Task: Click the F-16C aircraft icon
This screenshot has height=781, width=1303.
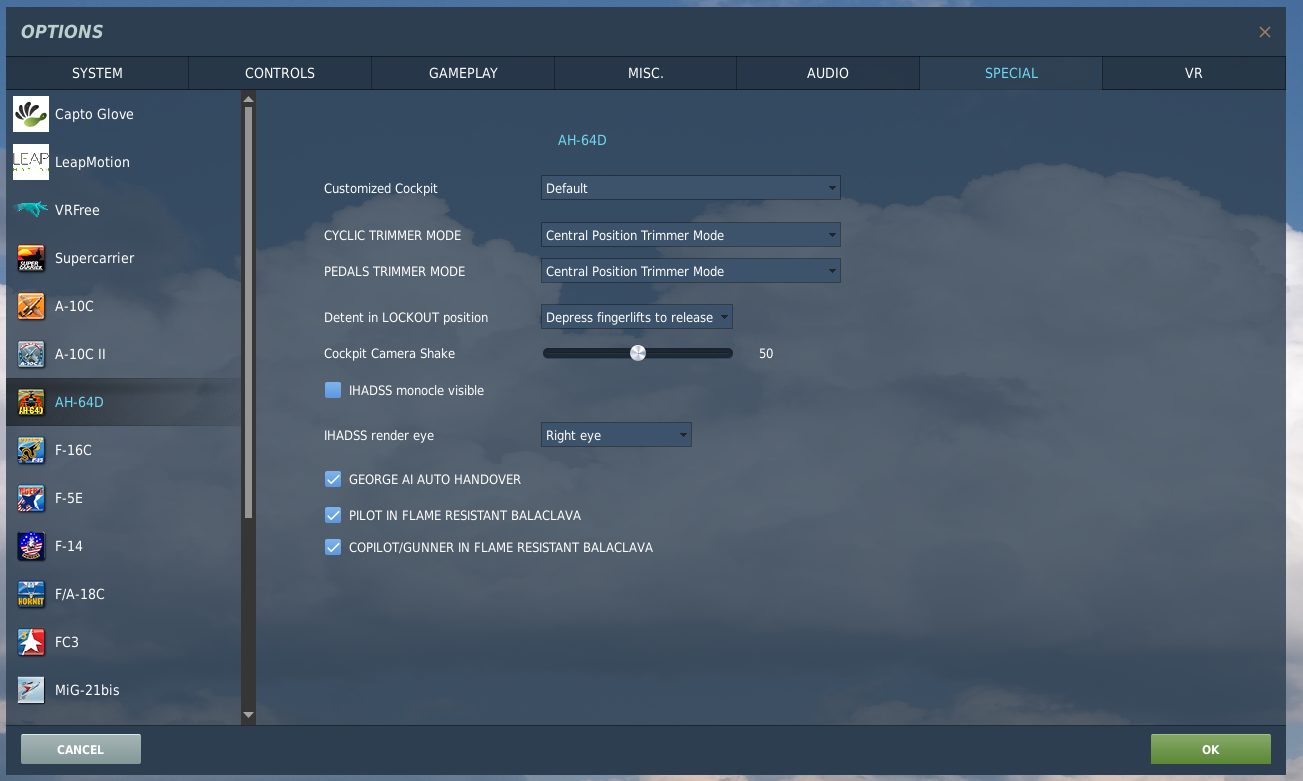Action: tap(31, 450)
